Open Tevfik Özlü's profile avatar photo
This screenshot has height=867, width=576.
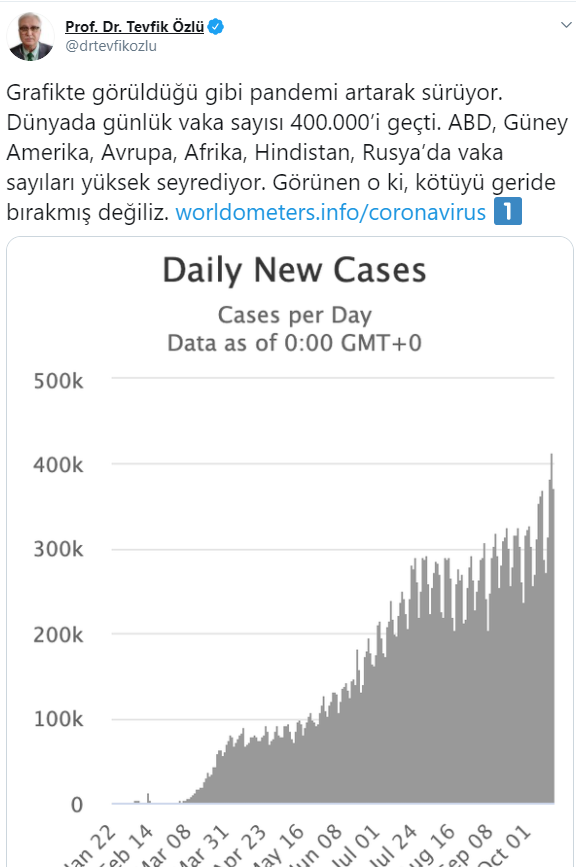(30, 37)
